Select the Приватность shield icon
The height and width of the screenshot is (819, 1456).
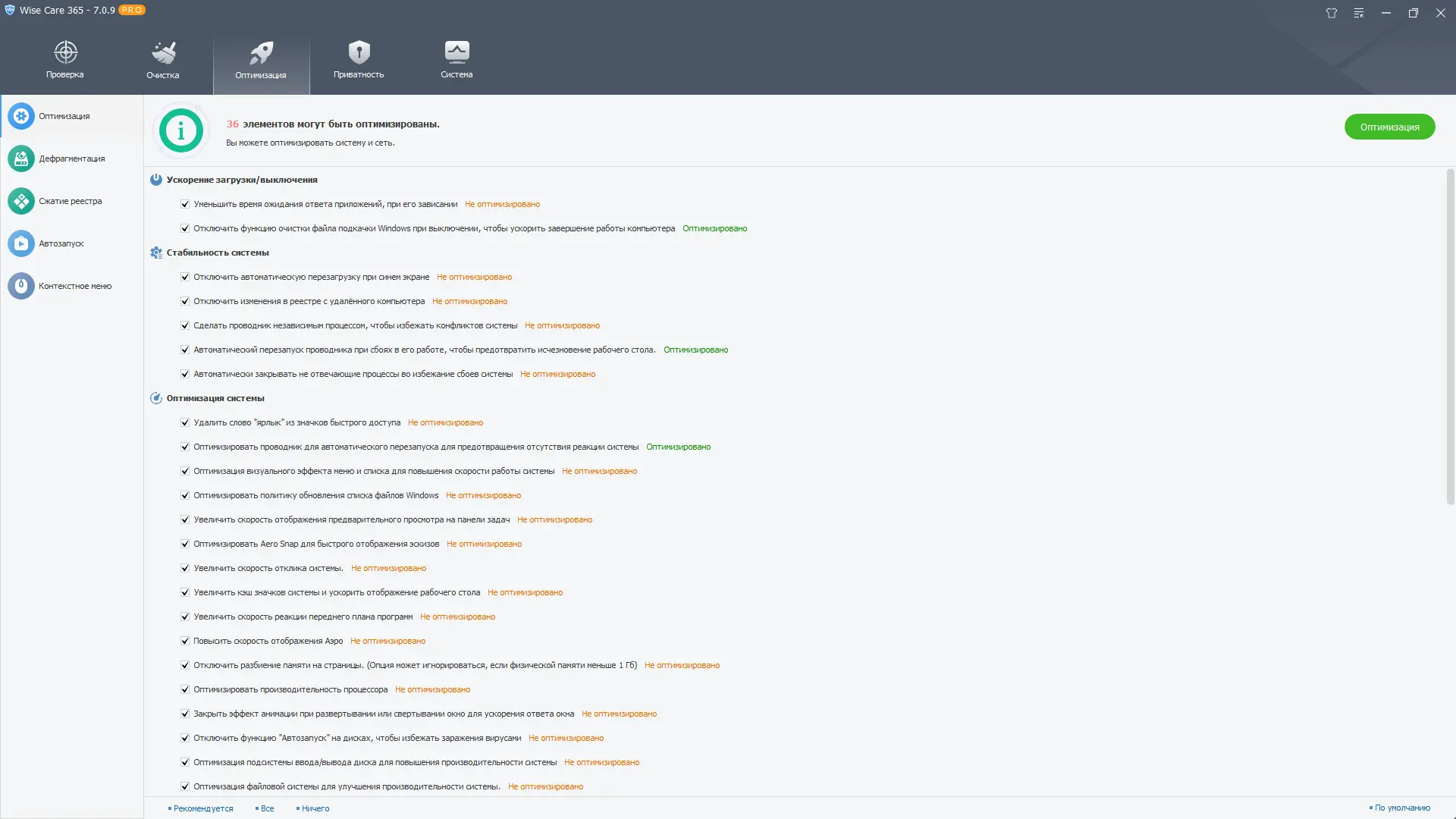(x=359, y=52)
